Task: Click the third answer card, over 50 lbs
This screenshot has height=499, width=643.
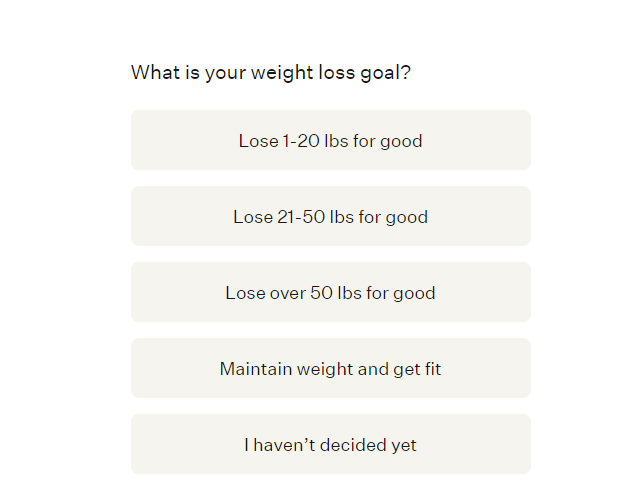Action: 331,292
